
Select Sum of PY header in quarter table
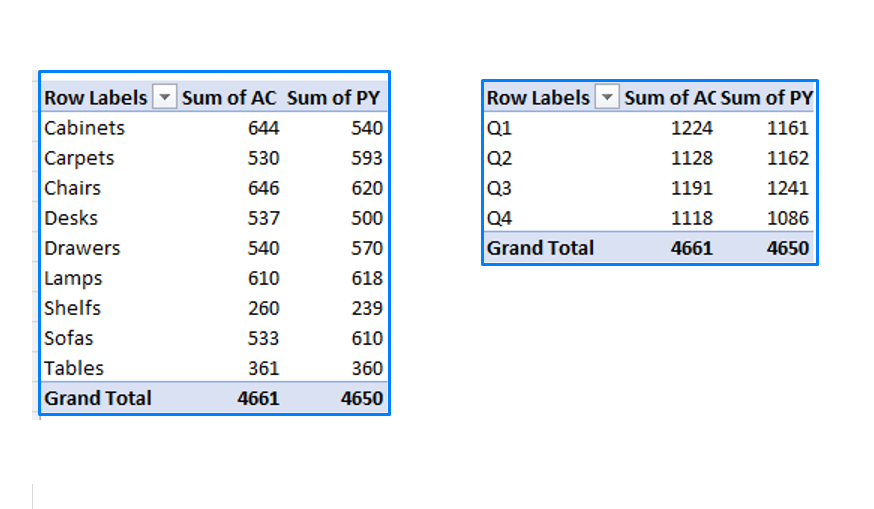767,98
